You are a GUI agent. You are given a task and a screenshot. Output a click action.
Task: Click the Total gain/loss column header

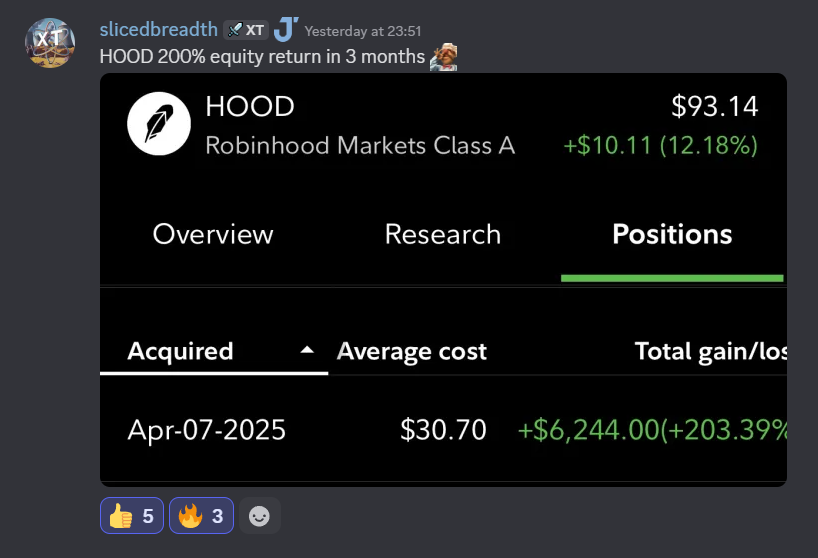pyautogui.click(x=711, y=351)
